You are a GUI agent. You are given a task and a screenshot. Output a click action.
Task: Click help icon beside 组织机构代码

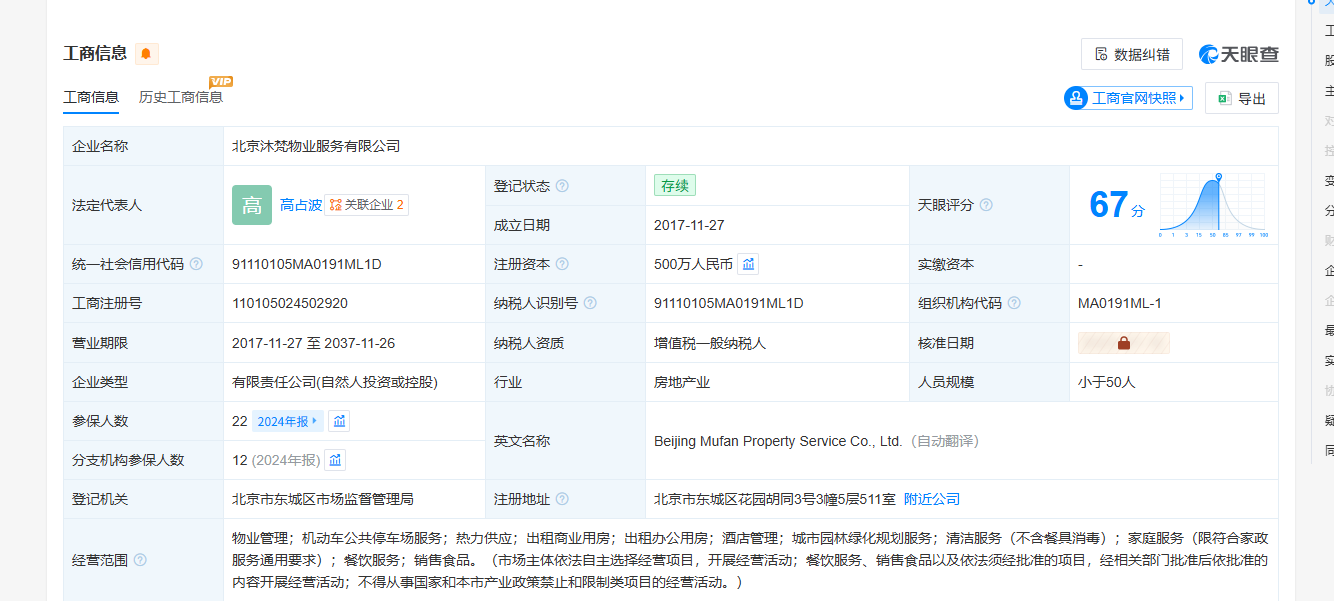[x=1014, y=303]
